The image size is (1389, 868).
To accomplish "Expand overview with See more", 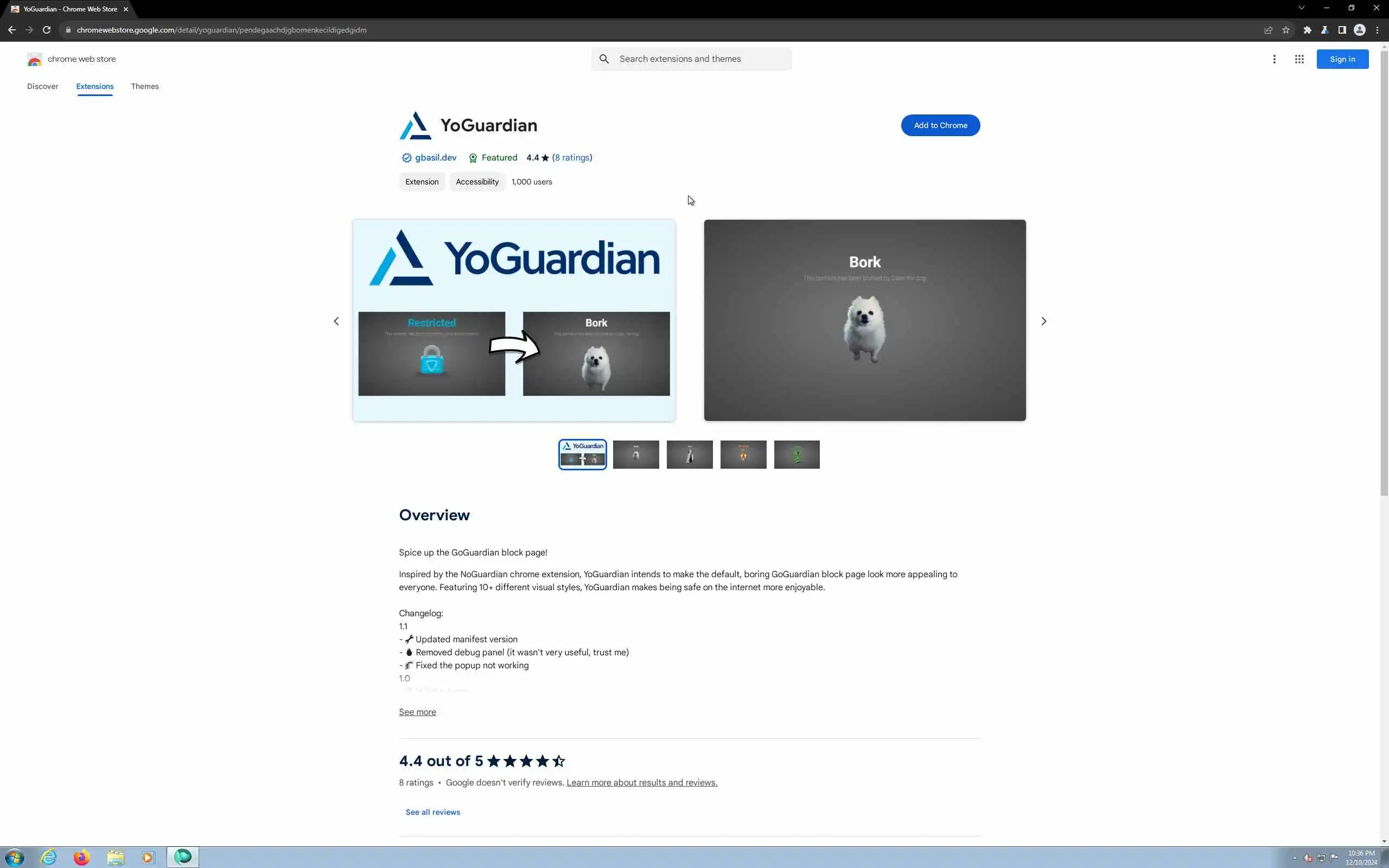I will tap(417, 712).
